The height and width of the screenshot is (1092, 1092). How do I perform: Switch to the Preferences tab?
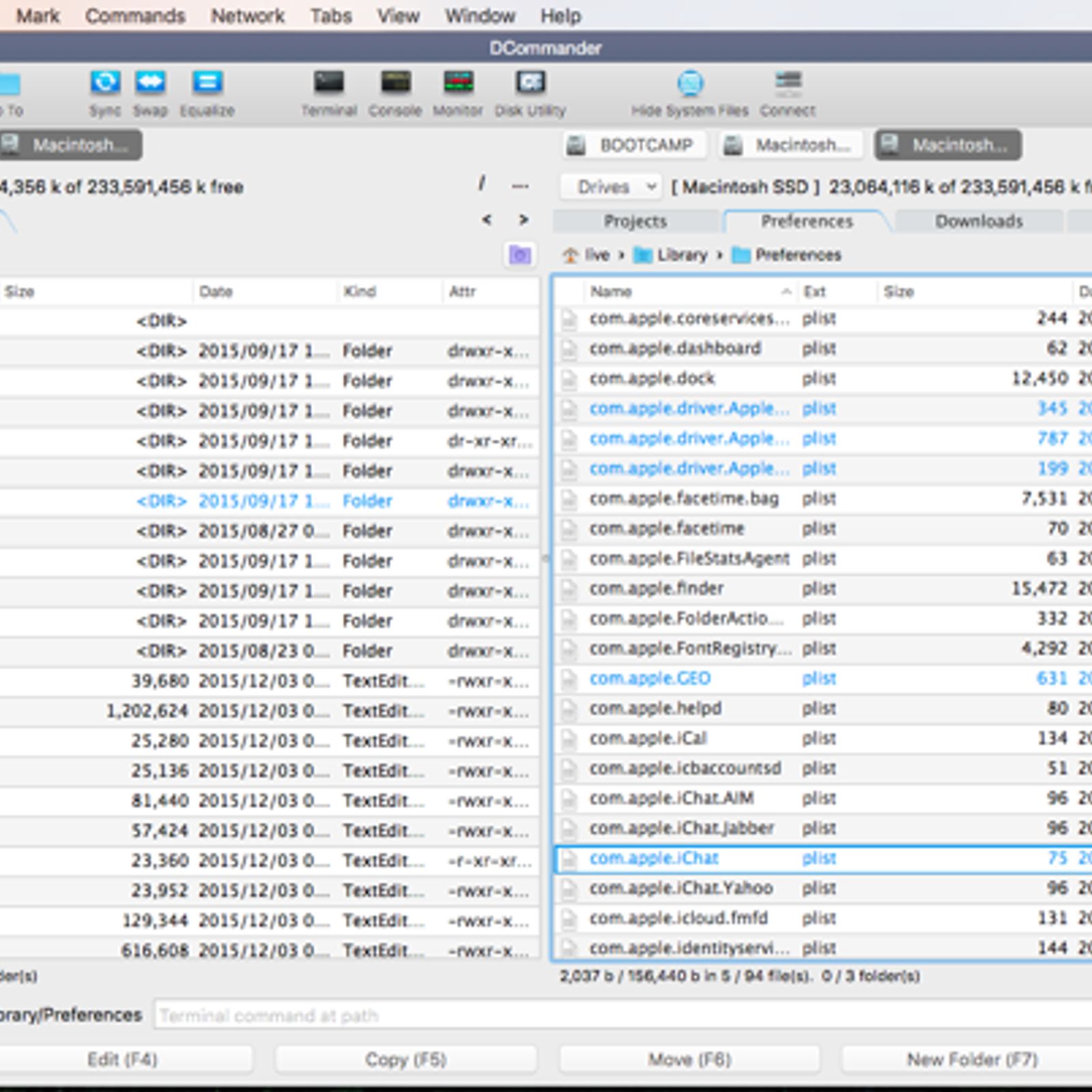807,221
